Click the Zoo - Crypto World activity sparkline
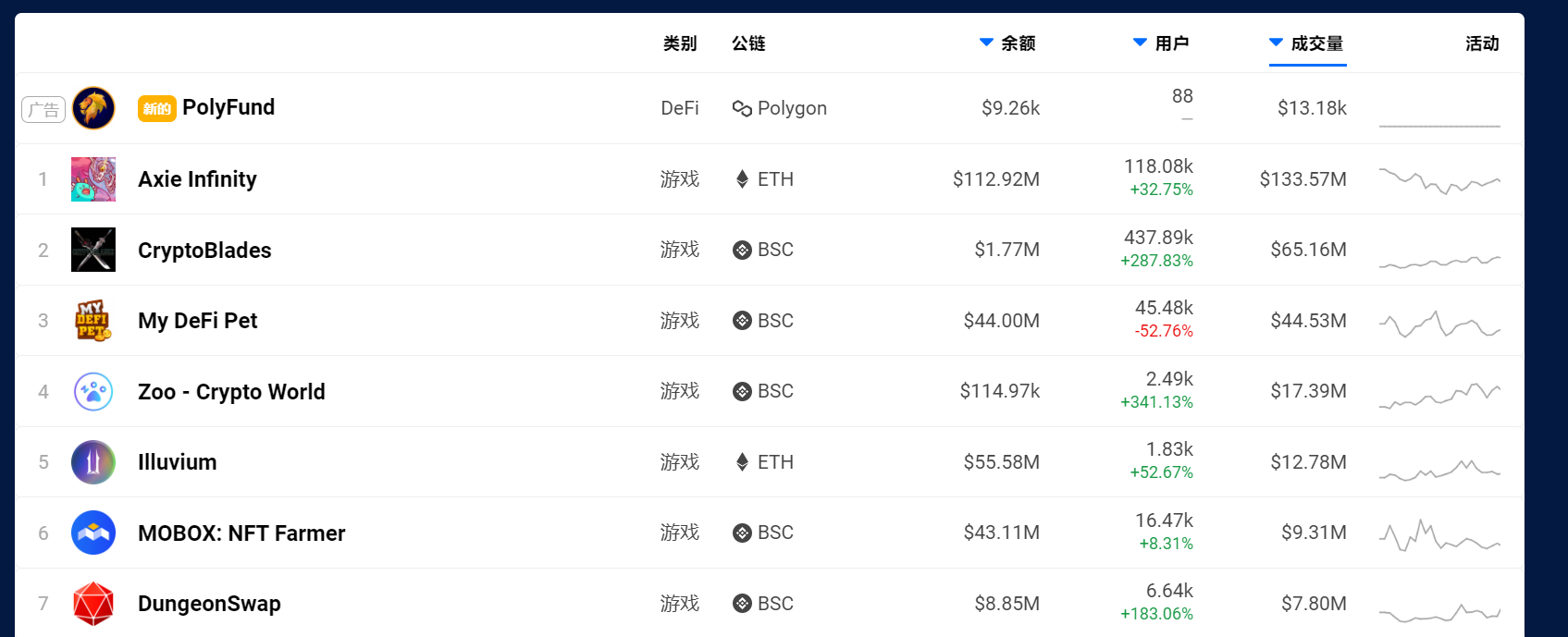 1439,396
